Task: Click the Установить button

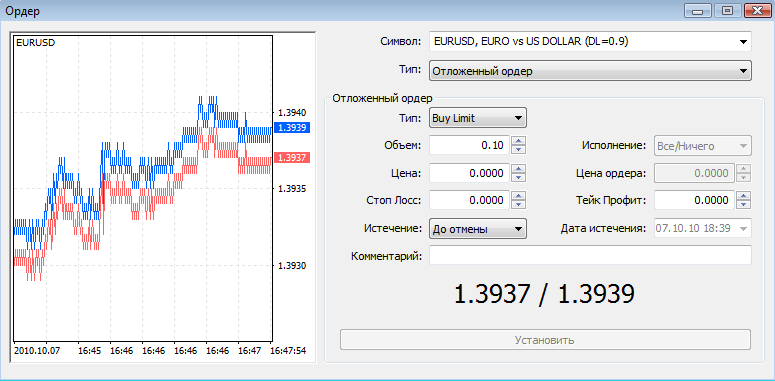Action: click(x=545, y=340)
